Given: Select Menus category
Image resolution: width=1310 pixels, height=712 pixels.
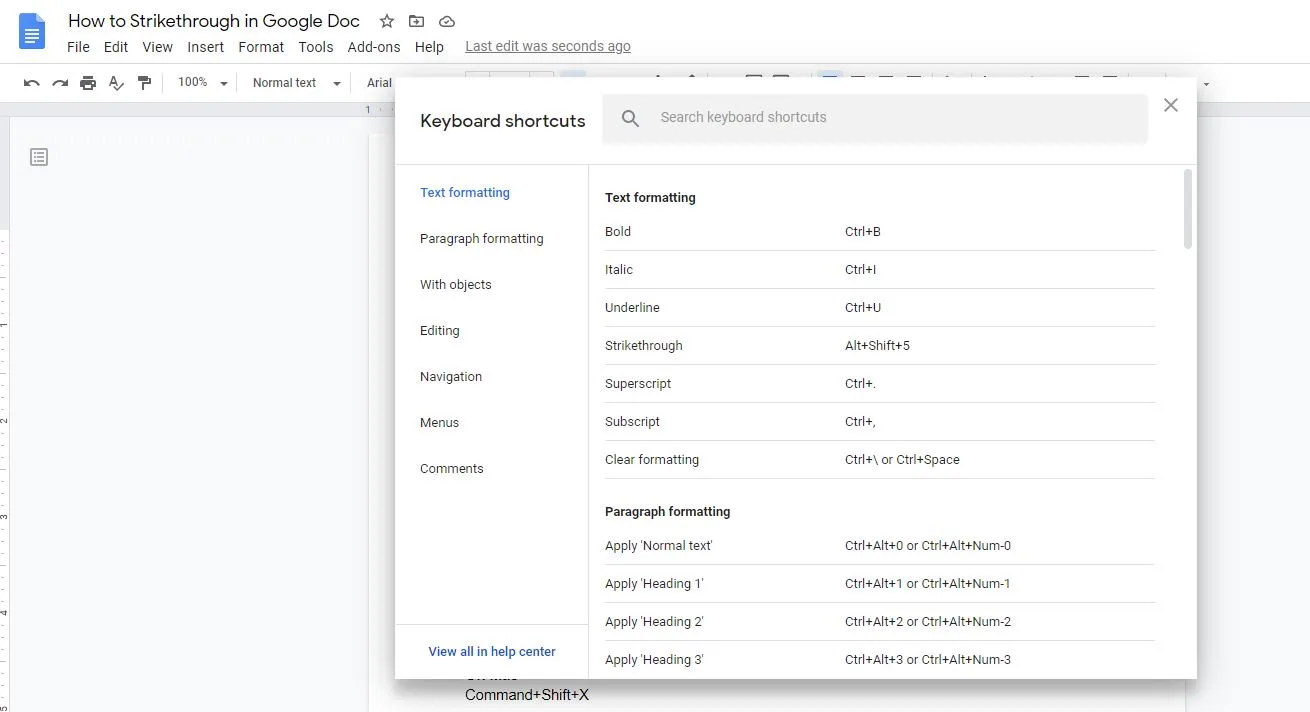Looking at the screenshot, I should pos(440,423).
